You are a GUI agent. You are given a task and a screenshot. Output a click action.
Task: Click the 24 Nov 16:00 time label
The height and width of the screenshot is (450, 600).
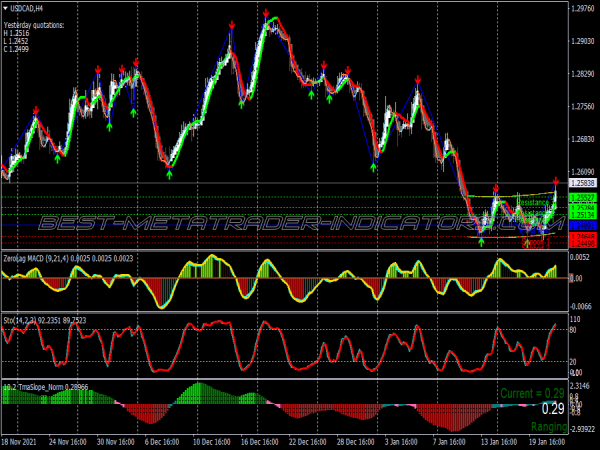(68, 442)
